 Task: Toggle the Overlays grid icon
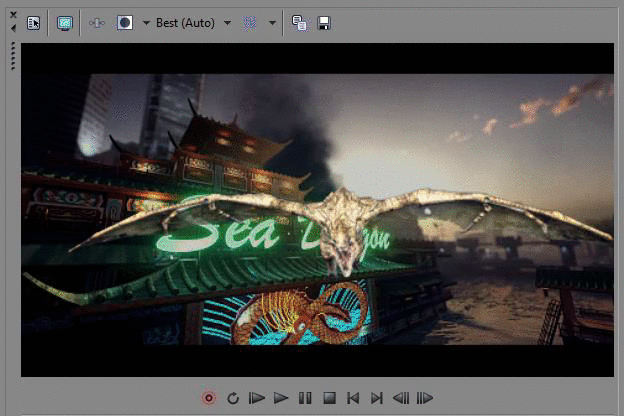250,23
